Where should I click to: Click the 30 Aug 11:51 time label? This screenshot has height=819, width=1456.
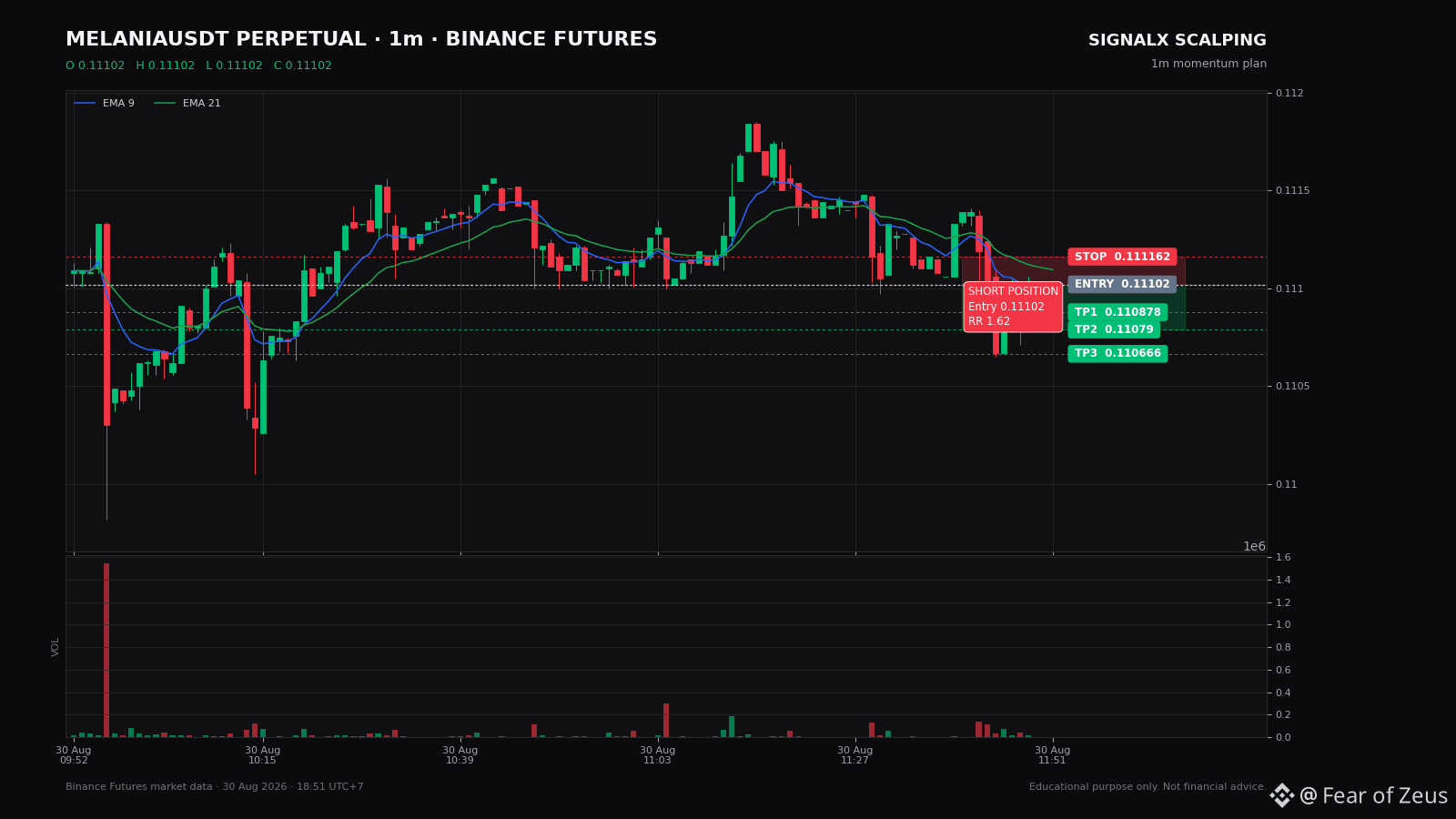coord(1052,755)
